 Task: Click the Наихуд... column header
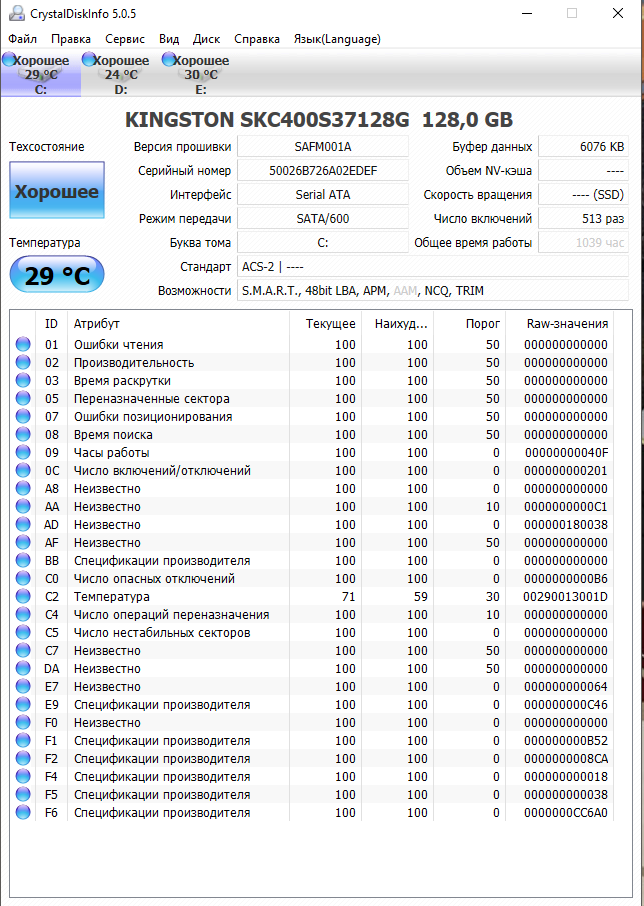click(x=397, y=324)
